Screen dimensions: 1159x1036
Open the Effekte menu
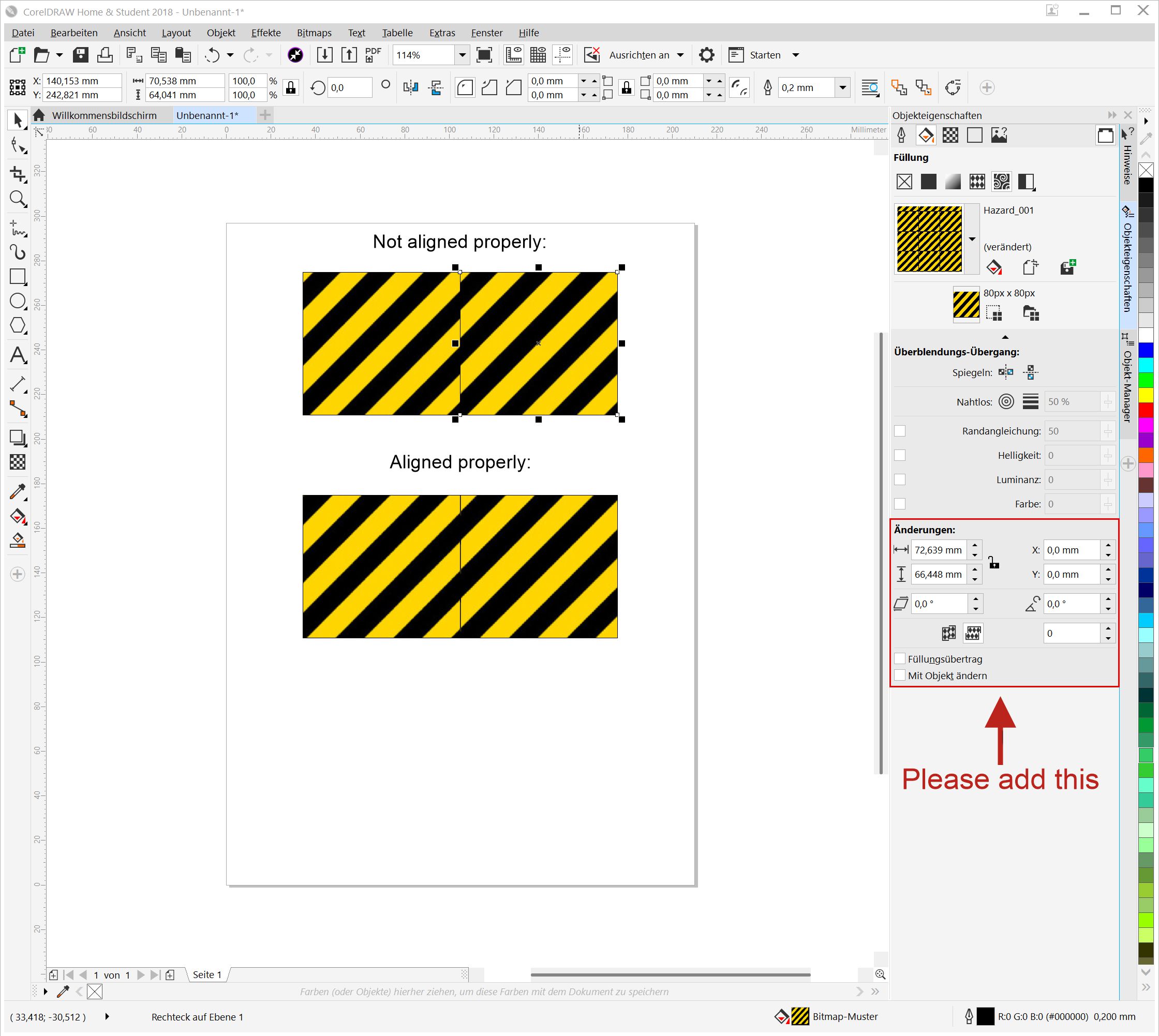tap(266, 33)
